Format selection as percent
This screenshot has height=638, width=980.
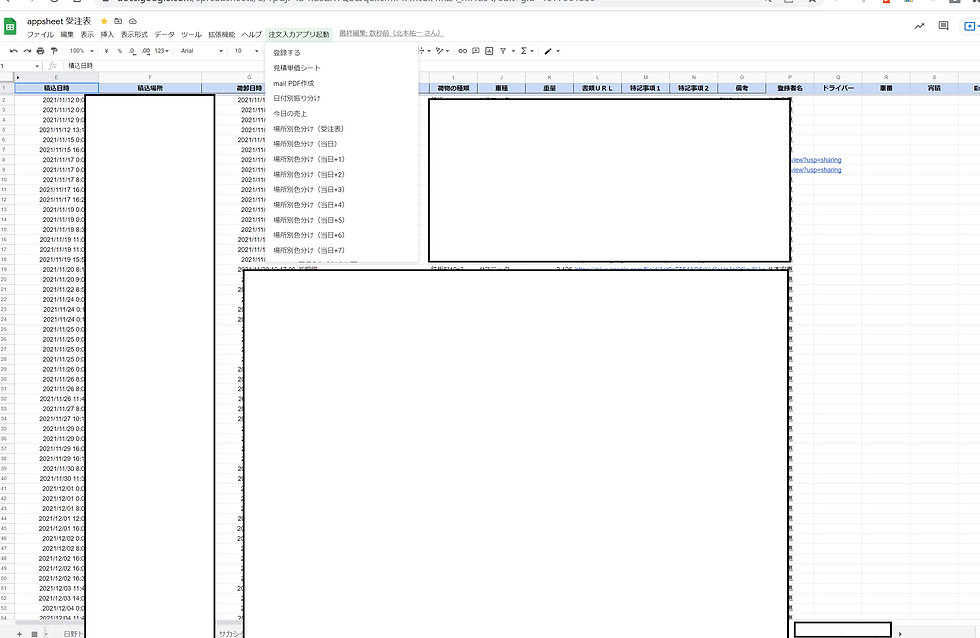[119, 51]
